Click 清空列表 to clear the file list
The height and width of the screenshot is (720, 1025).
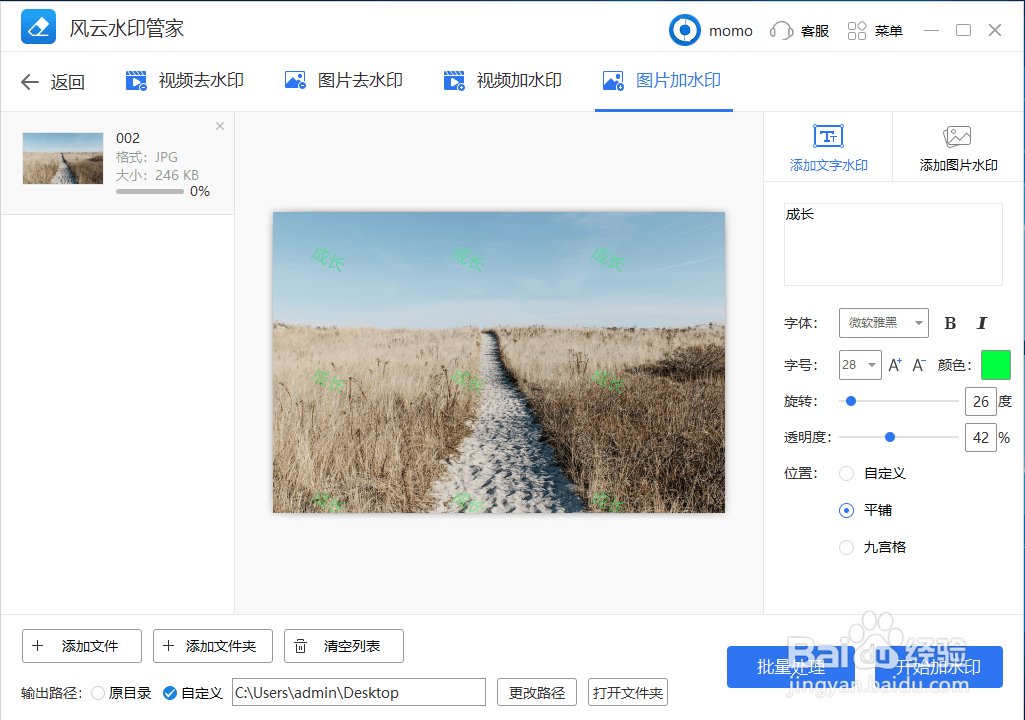pos(343,646)
